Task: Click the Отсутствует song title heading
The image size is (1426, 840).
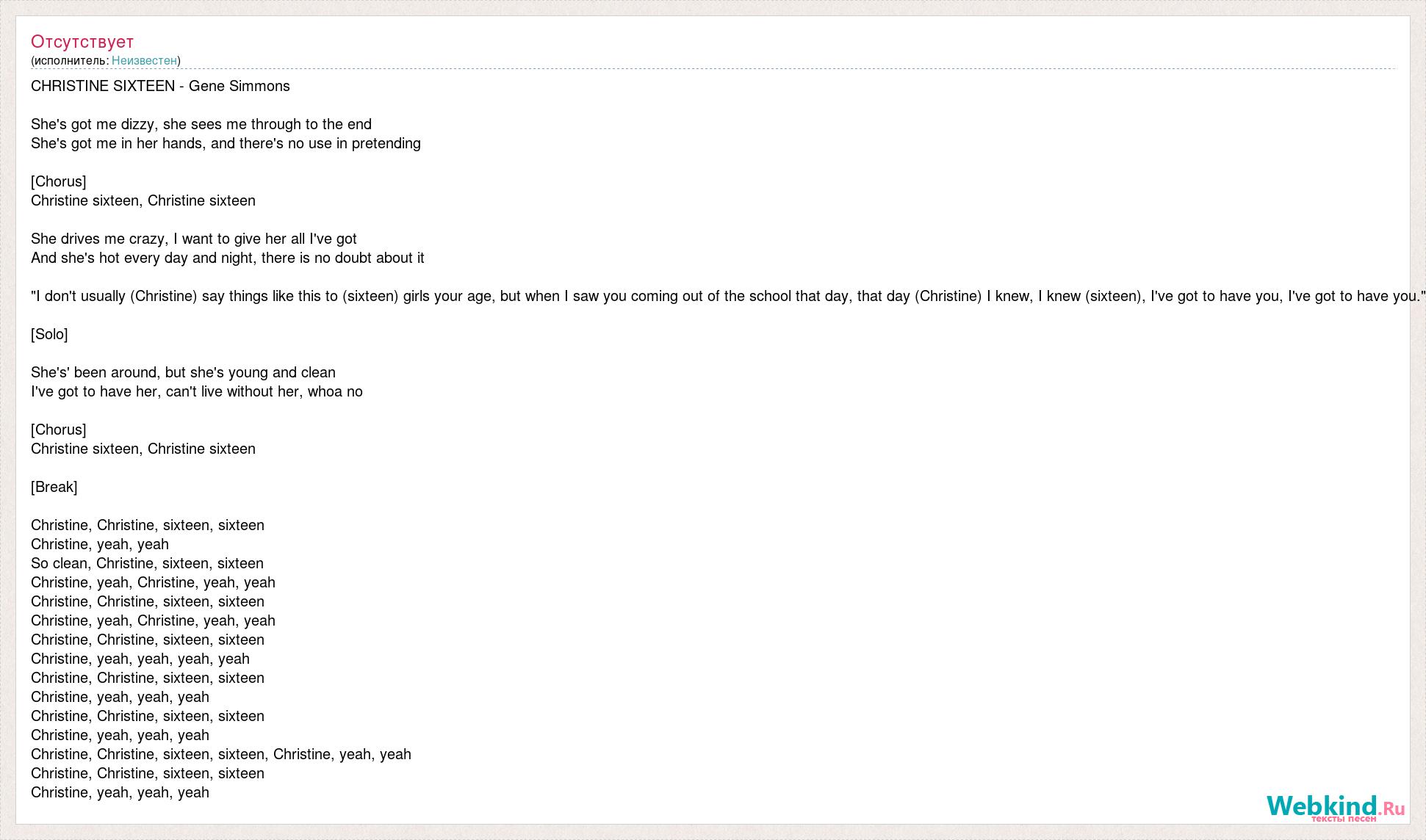Action: (x=82, y=41)
